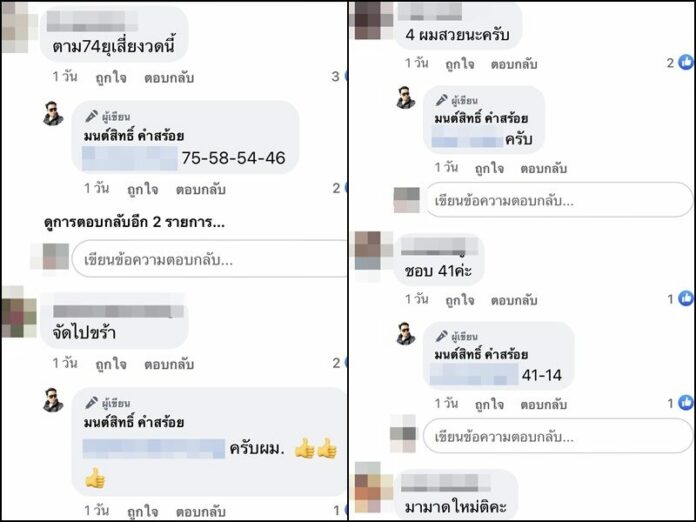This screenshot has height=522, width=696.
Task: Click ตอบกลับ under "ชอบ 41ค่ะ" comment
Action: tap(514, 301)
